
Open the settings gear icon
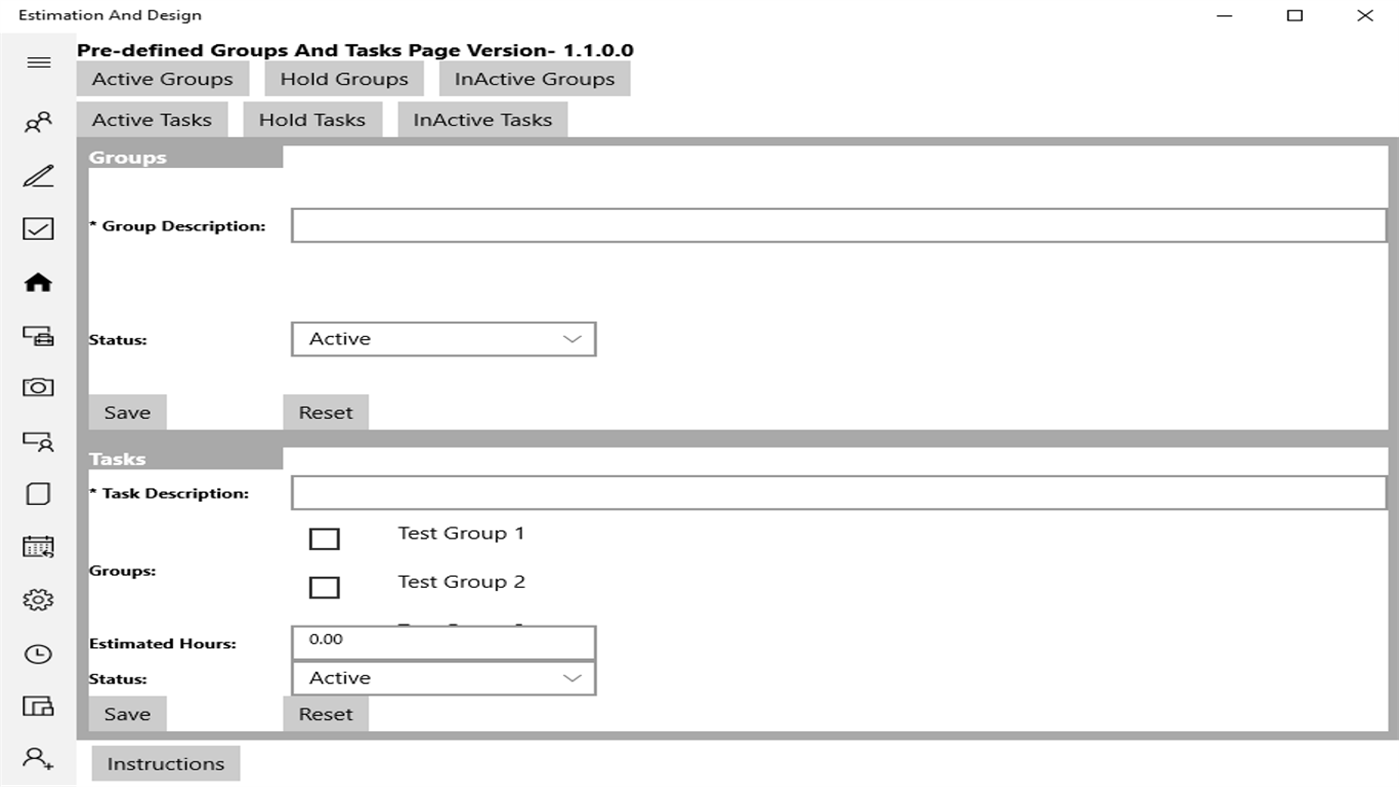(x=38, y=599)
